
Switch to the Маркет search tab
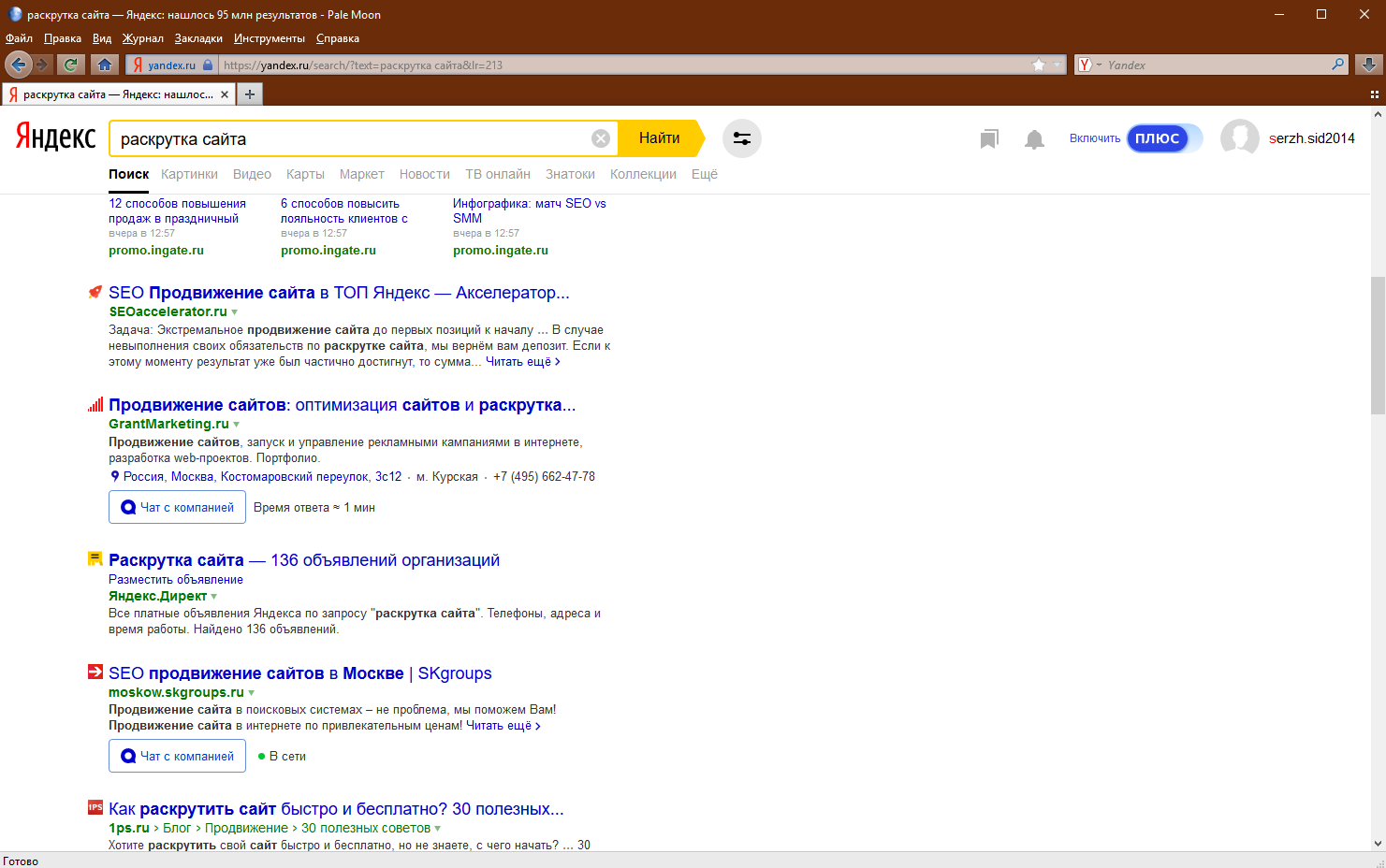tap(362, 174)
